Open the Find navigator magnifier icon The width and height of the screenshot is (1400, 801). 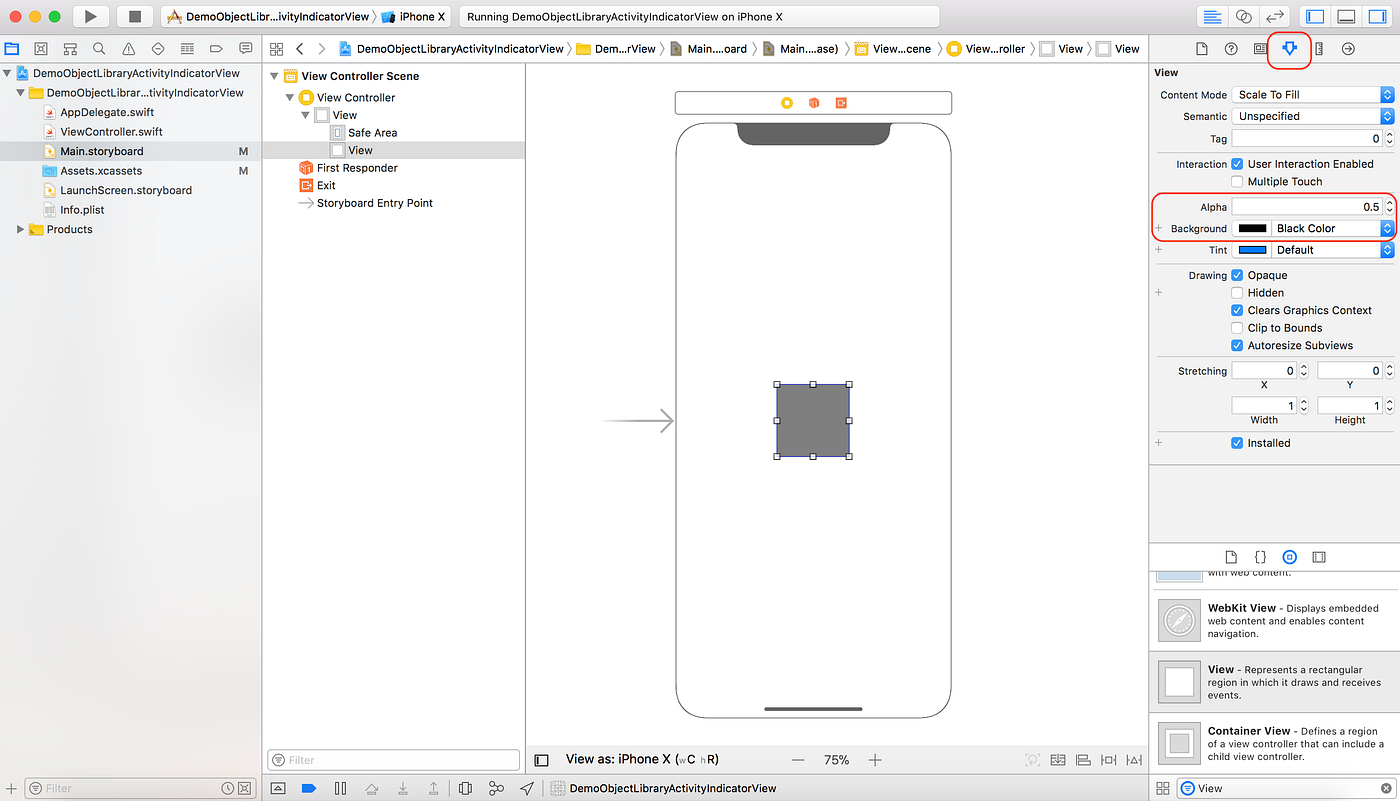[x=99, y=48]
